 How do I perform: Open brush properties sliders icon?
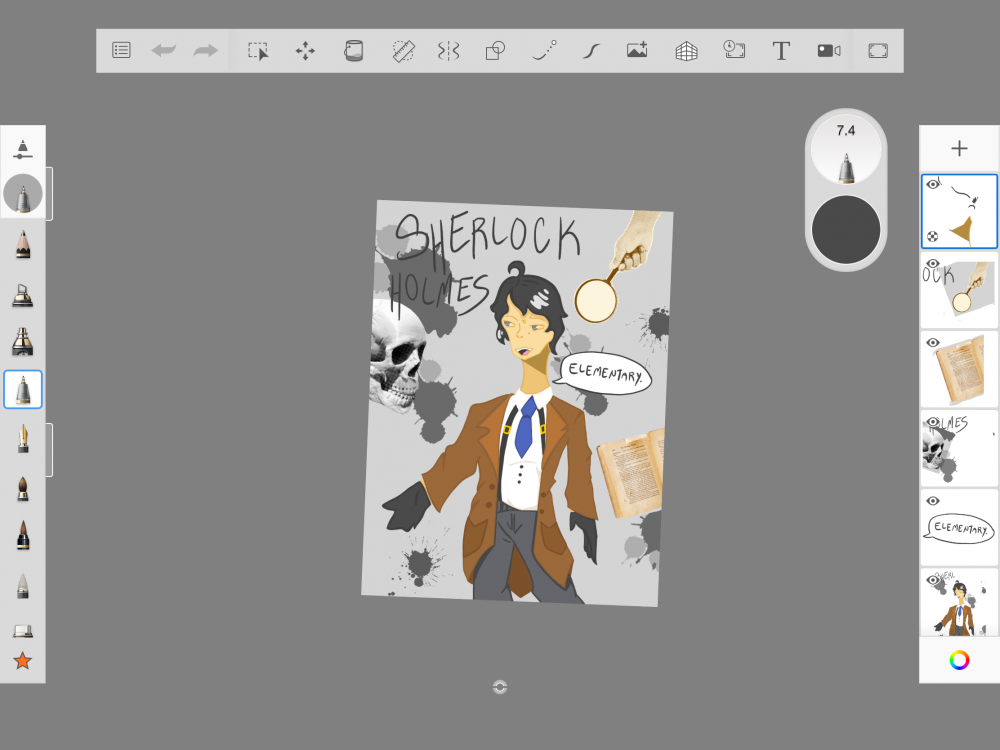point(23,149)
